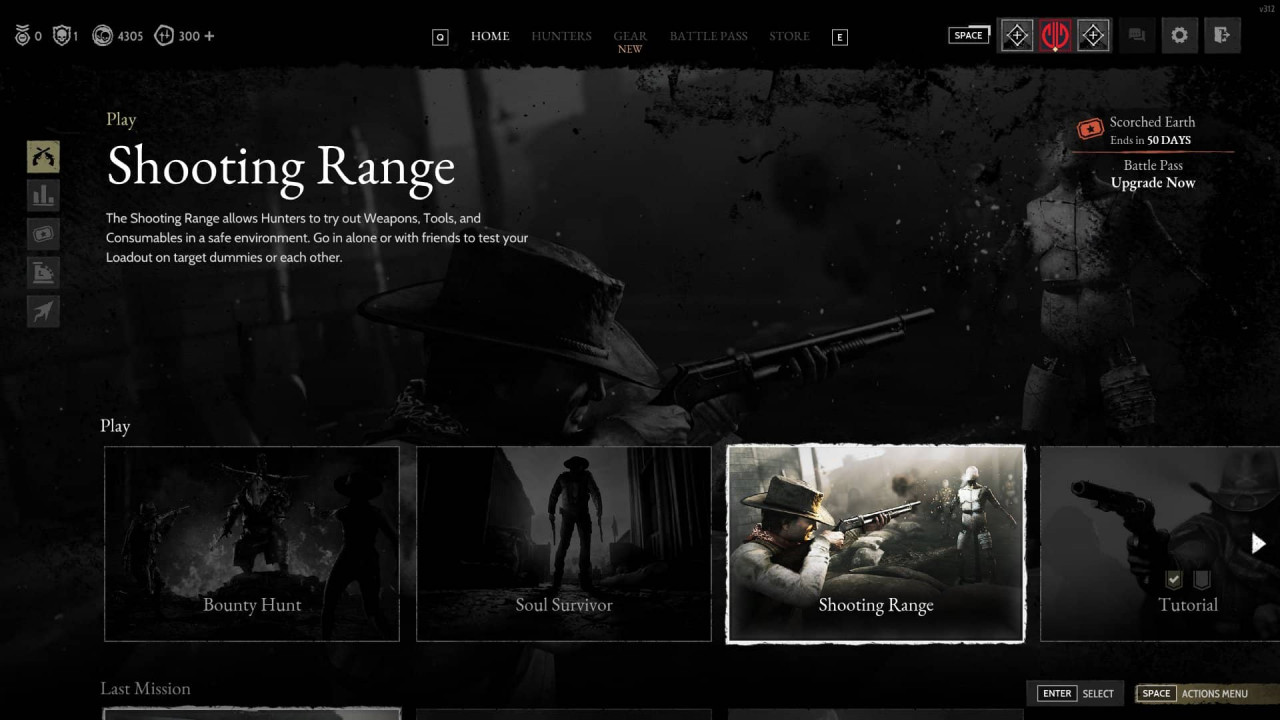Click the "Play" heading above mode cards
Viewport: 1280px width, 720px height.
click(115, 427)
